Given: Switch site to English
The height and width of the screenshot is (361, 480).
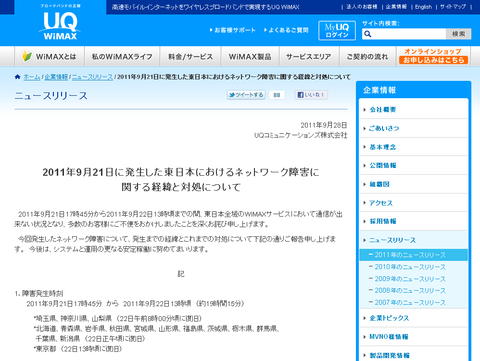Looking at the screenshot, I should 423,7.
